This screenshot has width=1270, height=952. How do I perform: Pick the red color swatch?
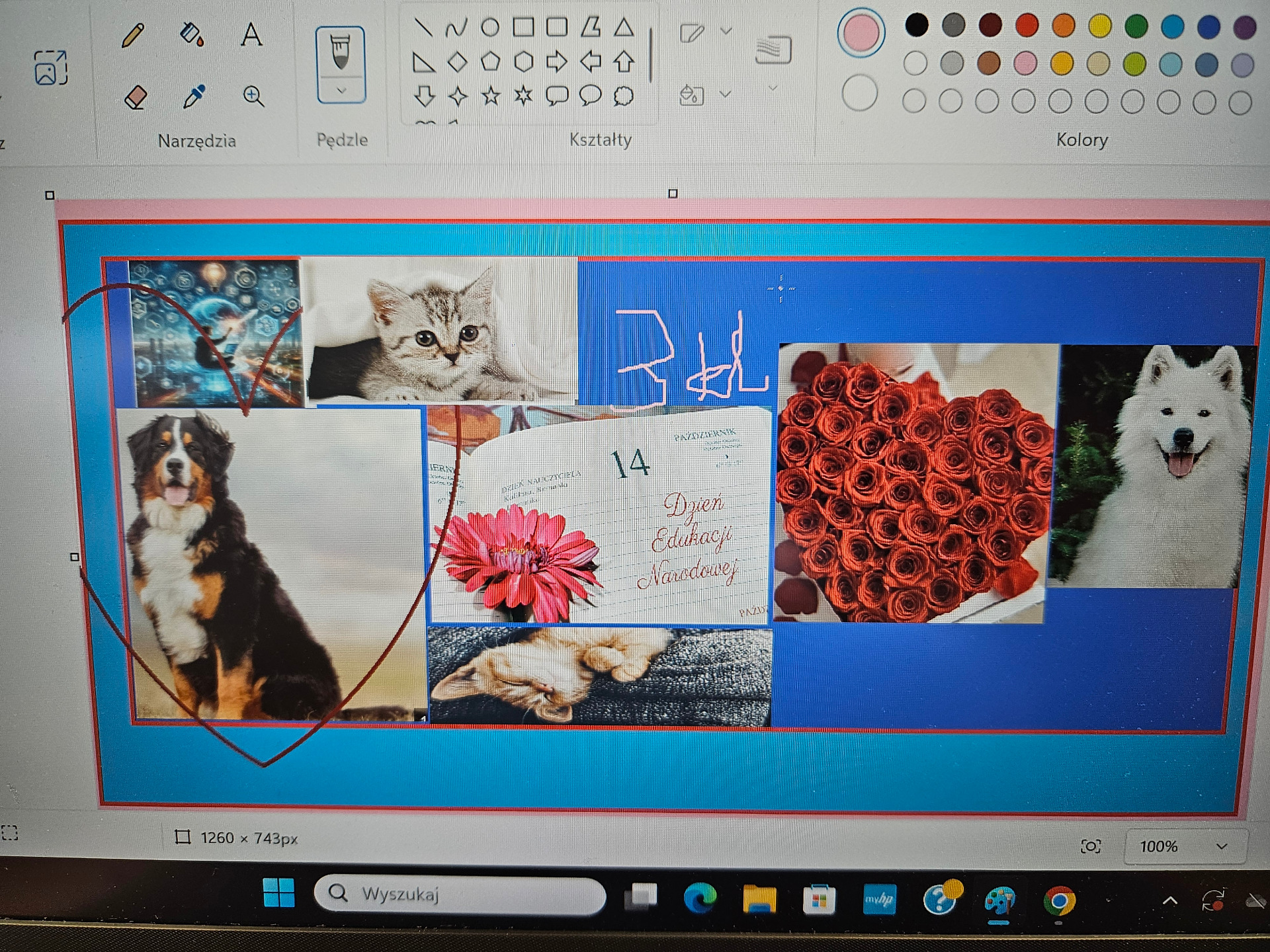click(1027, 25)
